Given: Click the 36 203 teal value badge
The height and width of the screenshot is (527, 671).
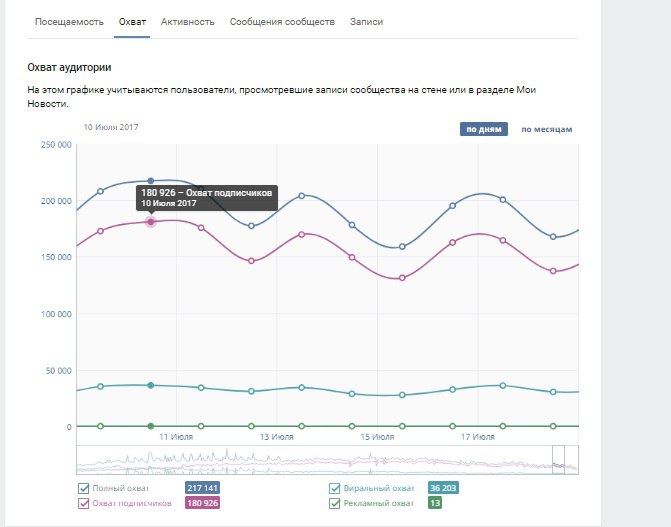Looking at the screenshot, I should (x=442, y=488).
